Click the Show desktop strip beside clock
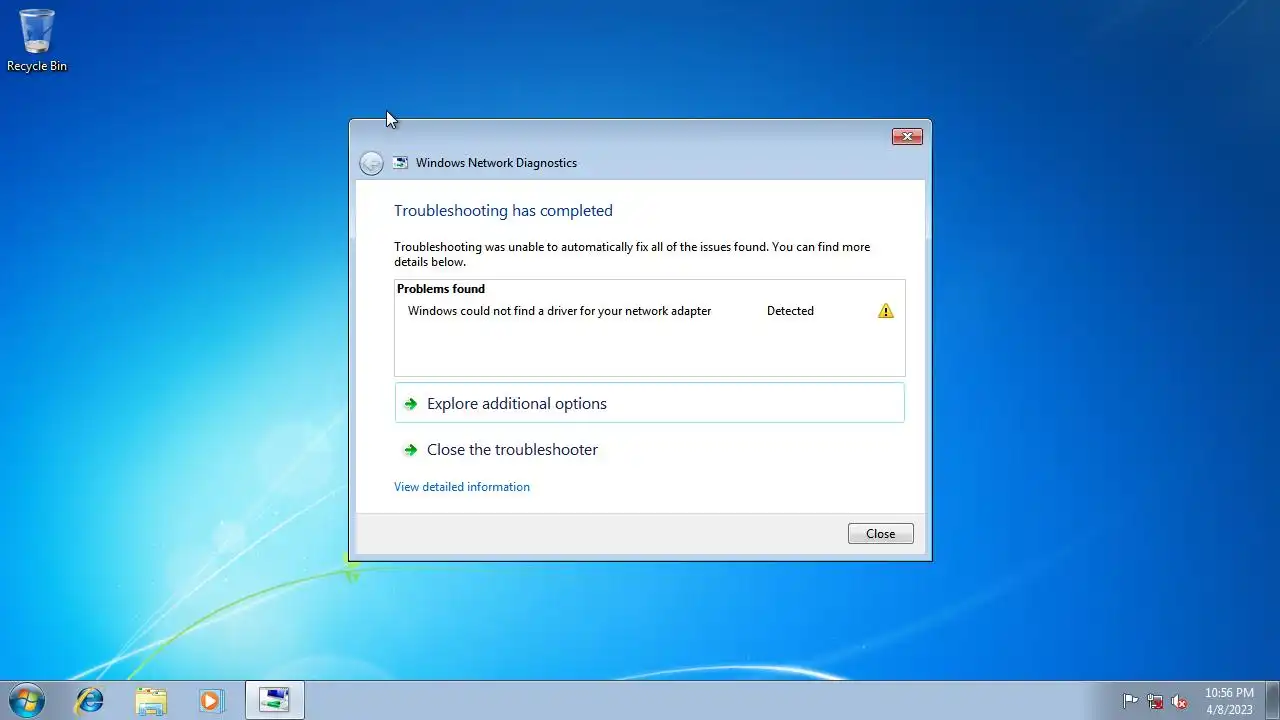1280x720 pixels. point(1272,700)
